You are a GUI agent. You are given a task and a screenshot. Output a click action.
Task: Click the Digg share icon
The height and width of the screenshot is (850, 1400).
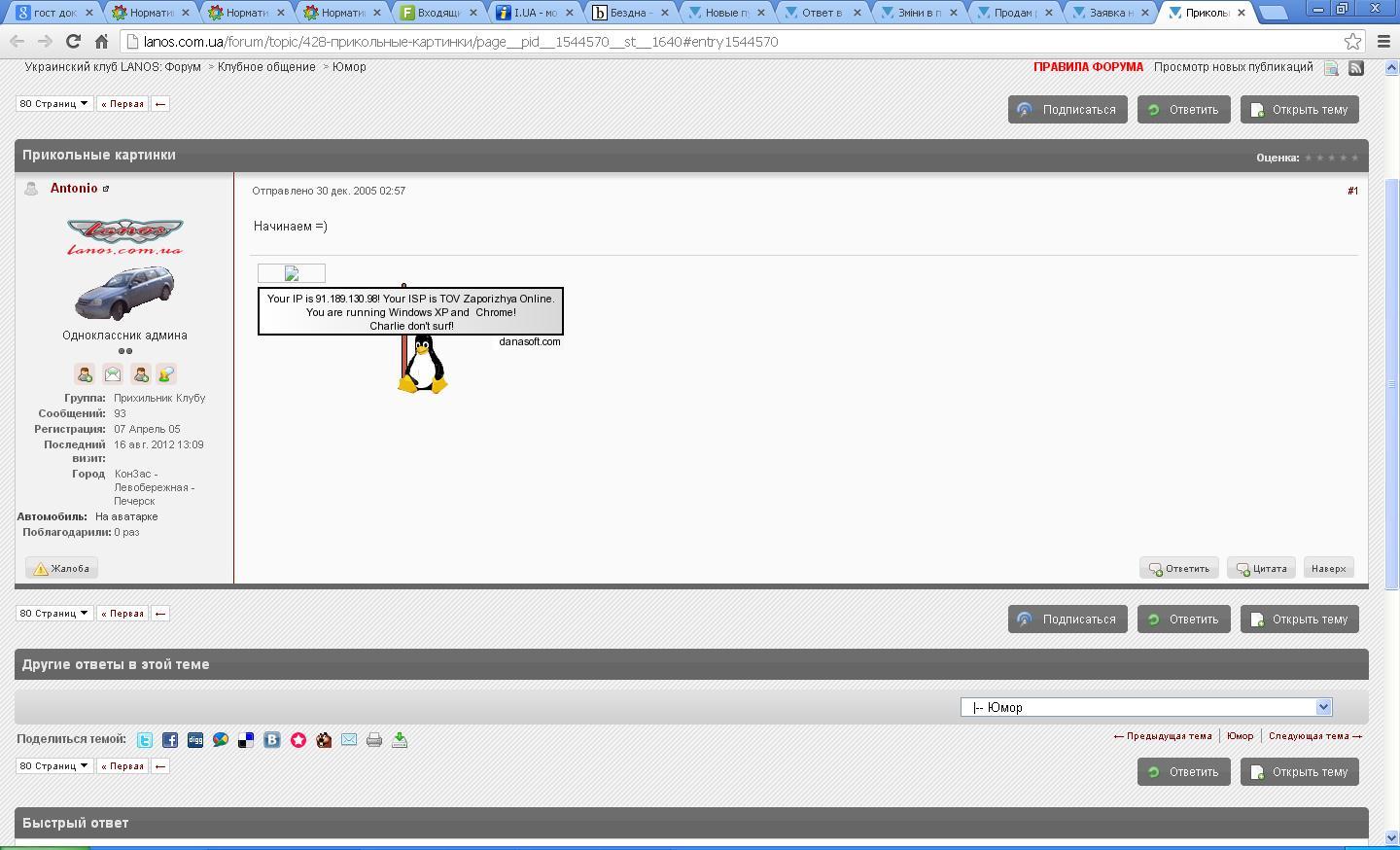[x=195, y=740]
